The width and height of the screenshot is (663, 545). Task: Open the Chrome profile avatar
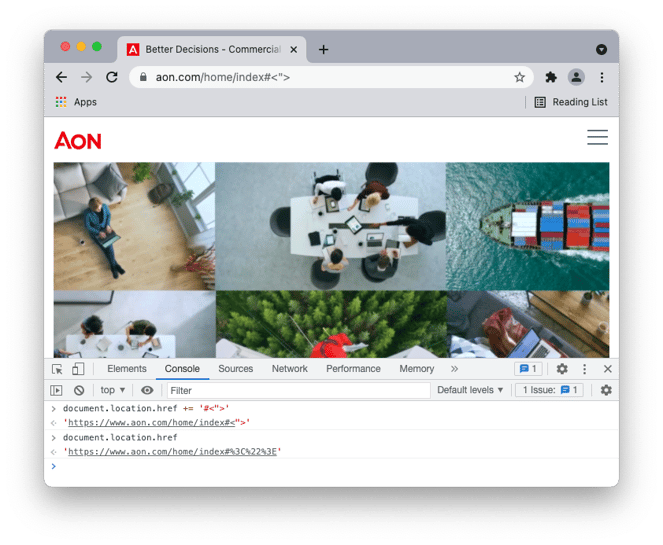click(x=576, y=77)
